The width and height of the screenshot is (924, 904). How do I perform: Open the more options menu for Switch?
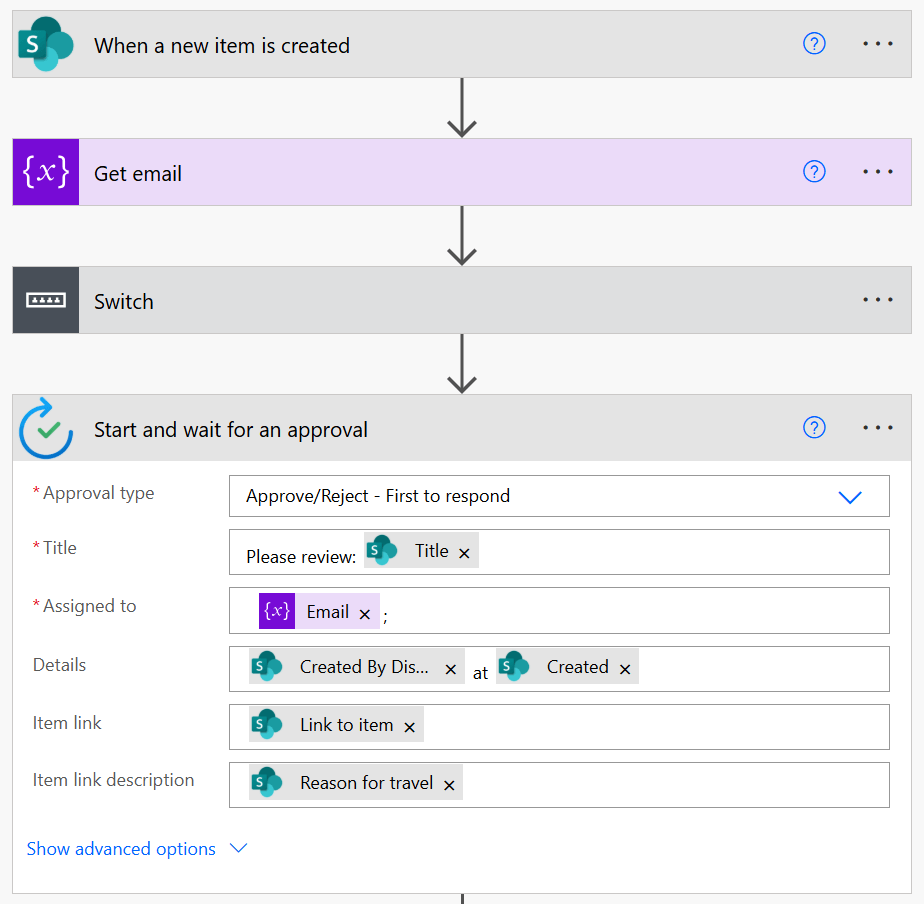coord(878,301)
